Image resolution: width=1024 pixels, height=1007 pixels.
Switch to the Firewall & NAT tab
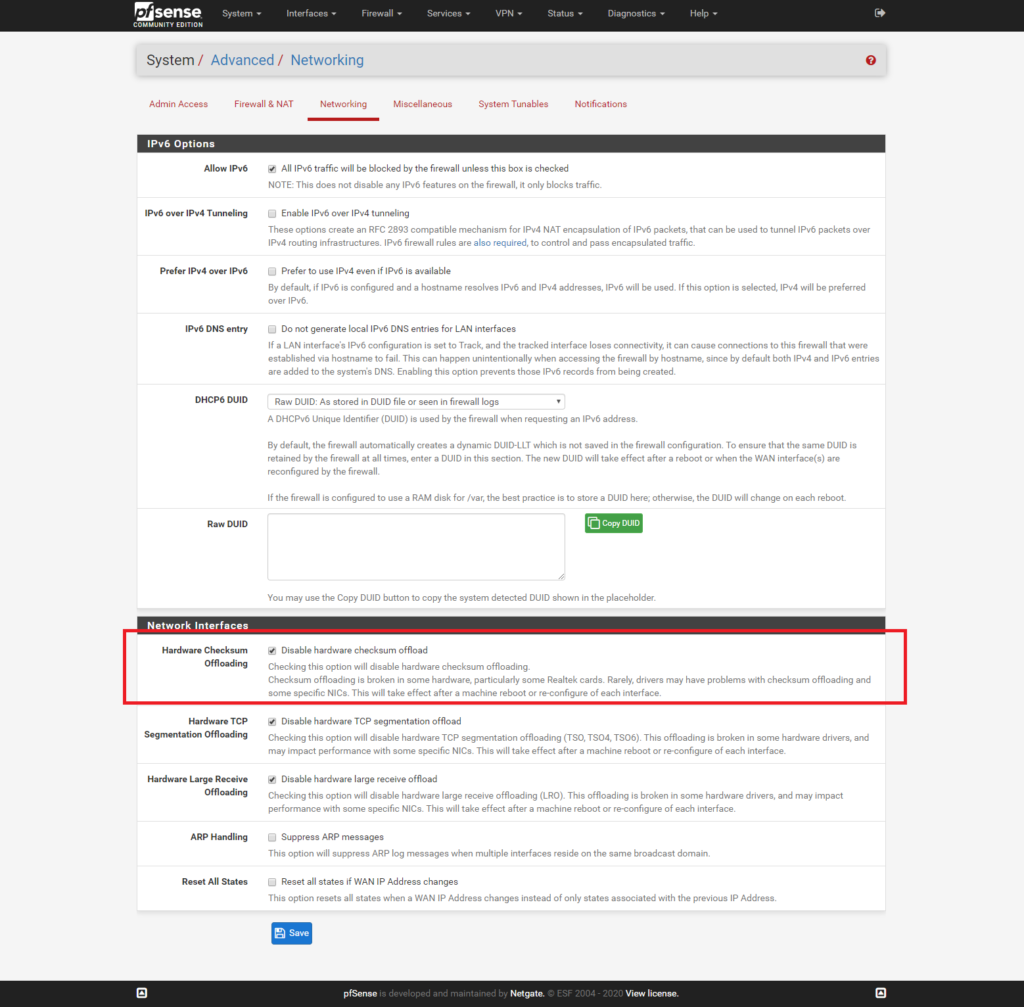(264, 104)
